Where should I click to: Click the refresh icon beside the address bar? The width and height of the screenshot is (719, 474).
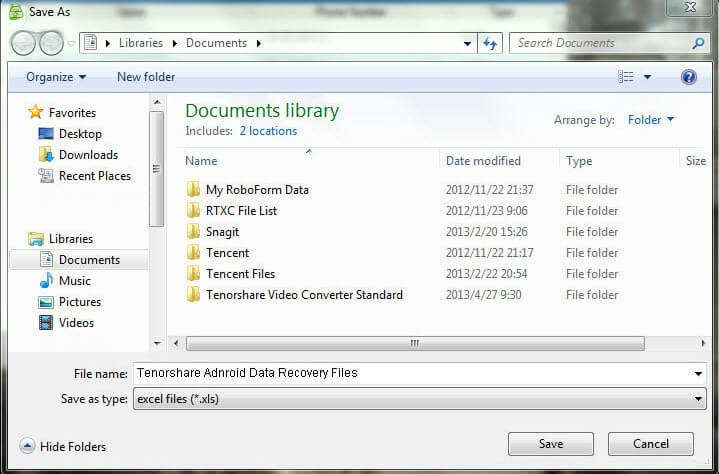pyautogui.click(x=490, y=44)
